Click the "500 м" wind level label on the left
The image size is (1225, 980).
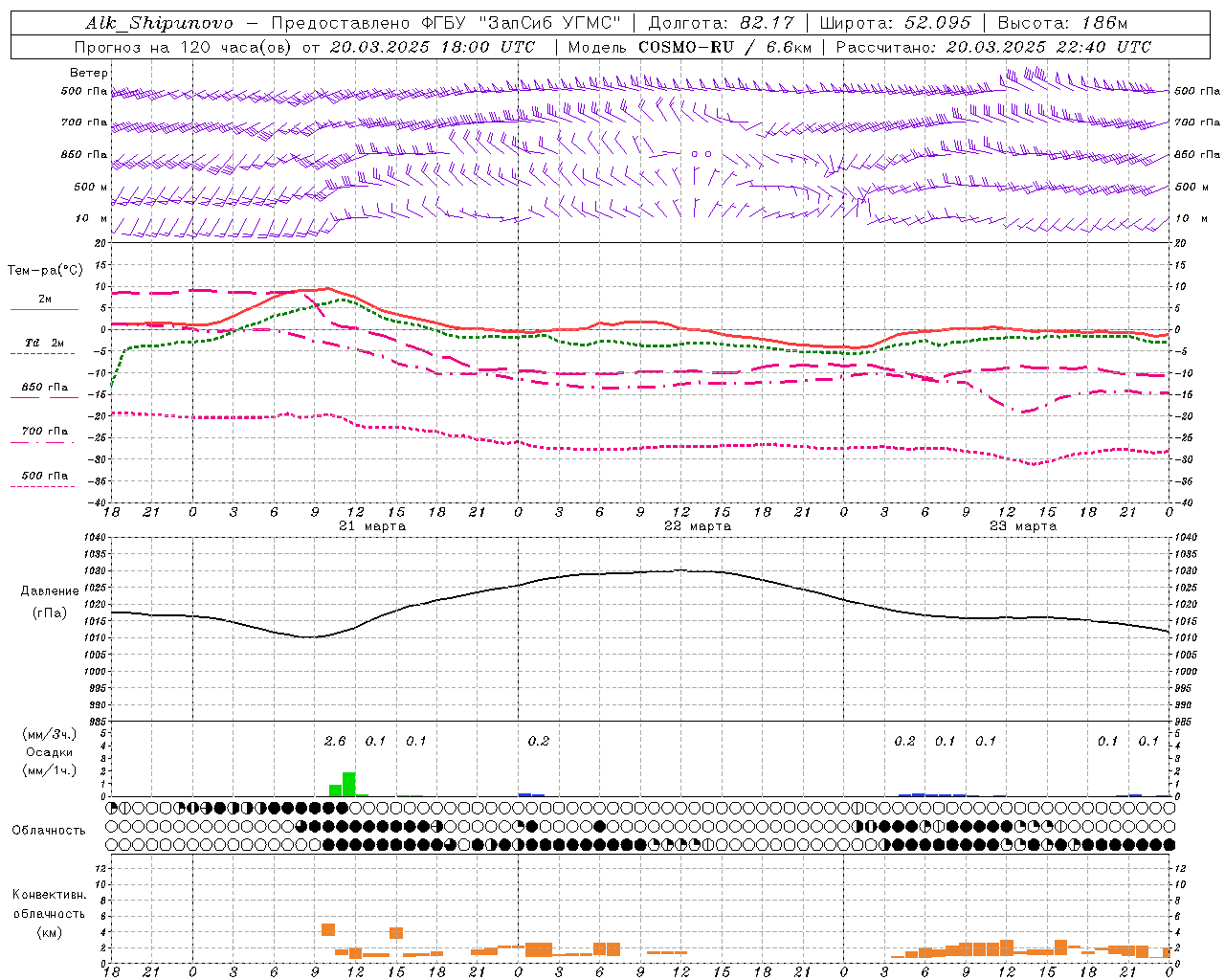[x=91, y=187]
